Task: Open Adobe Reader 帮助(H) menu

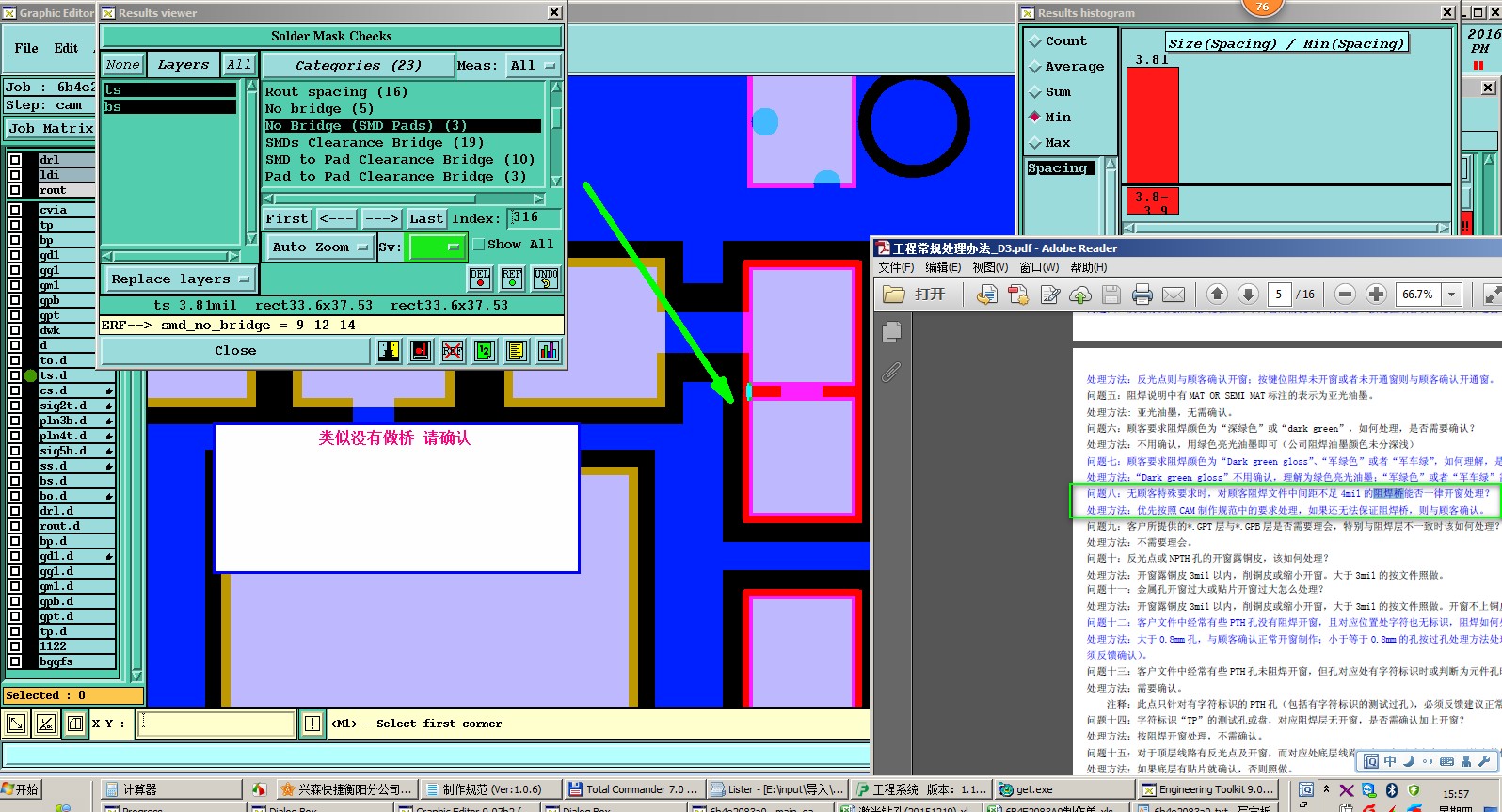Action: [1089, 268]
